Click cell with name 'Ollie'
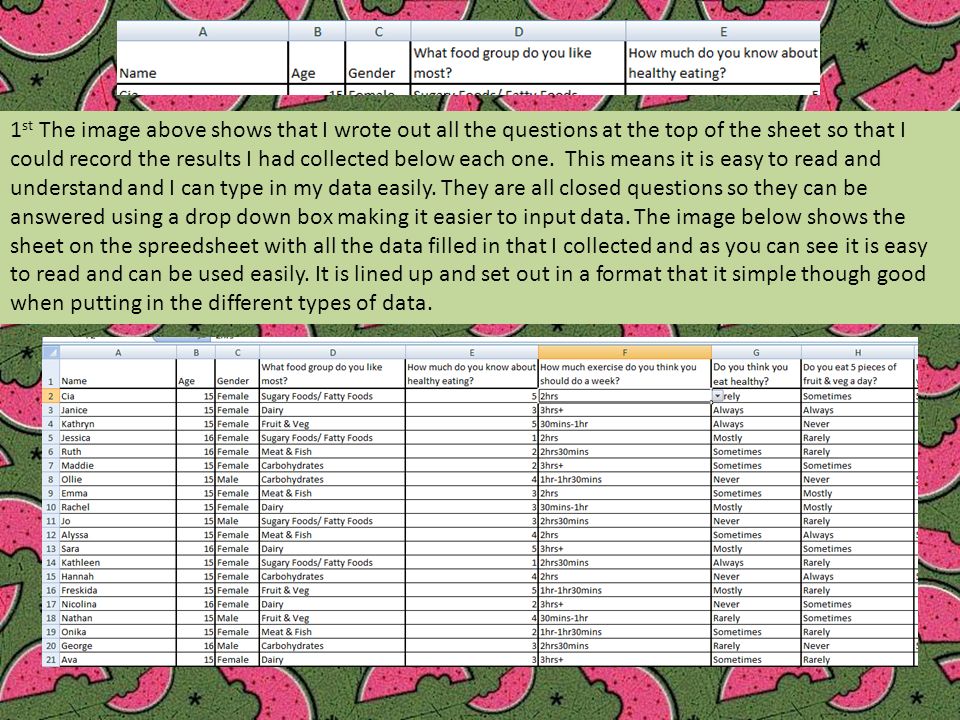Image resolution: width=960 pixels, height=720 pixels. tap(118, 479)
